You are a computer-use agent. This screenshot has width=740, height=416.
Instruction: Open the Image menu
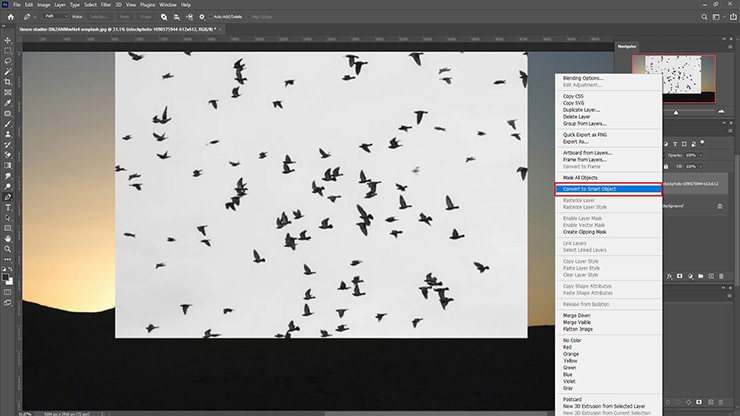click(43, 5)
